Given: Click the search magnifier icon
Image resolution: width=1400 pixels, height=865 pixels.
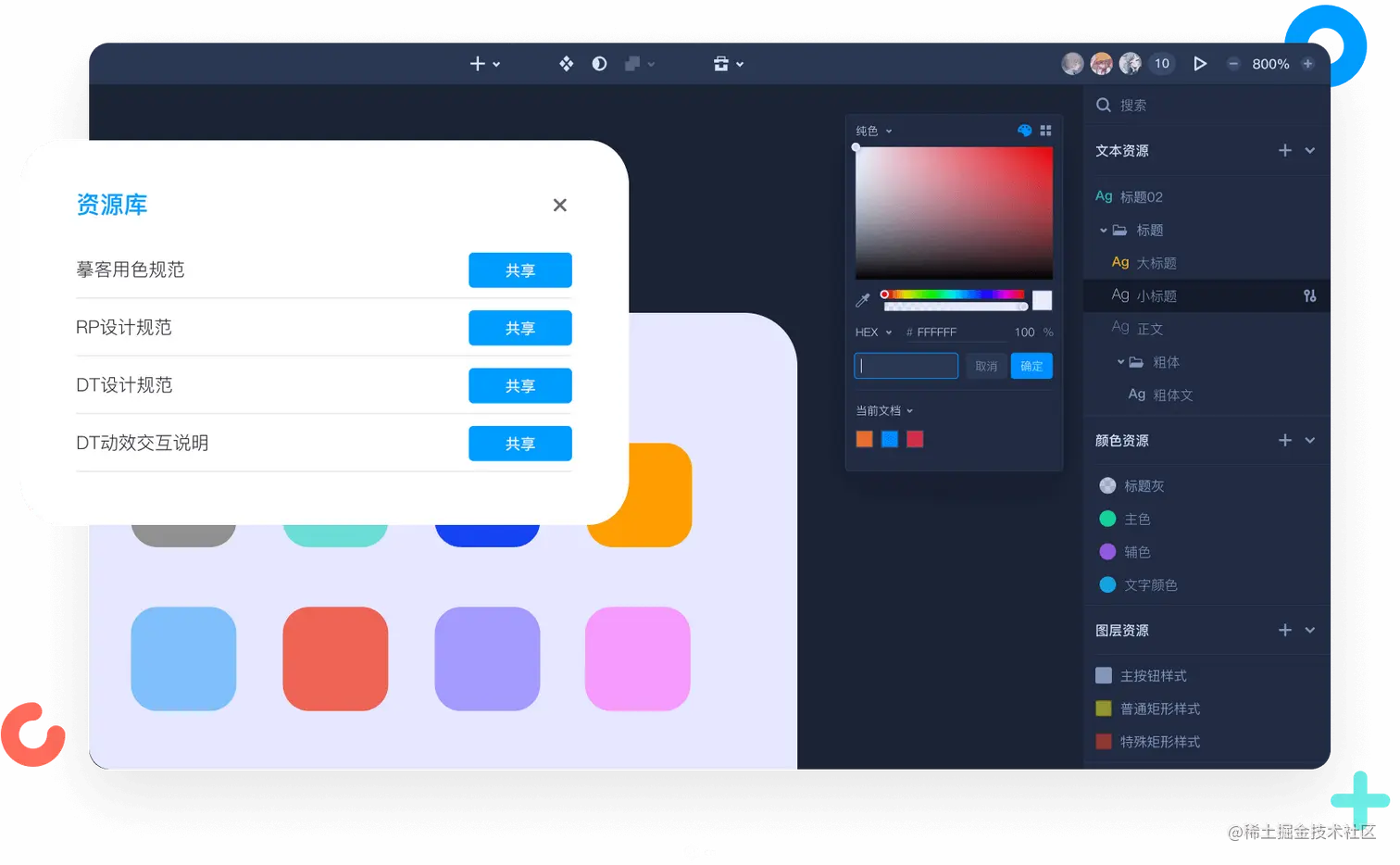Looking at the screenshot, I should point(1104,105).
